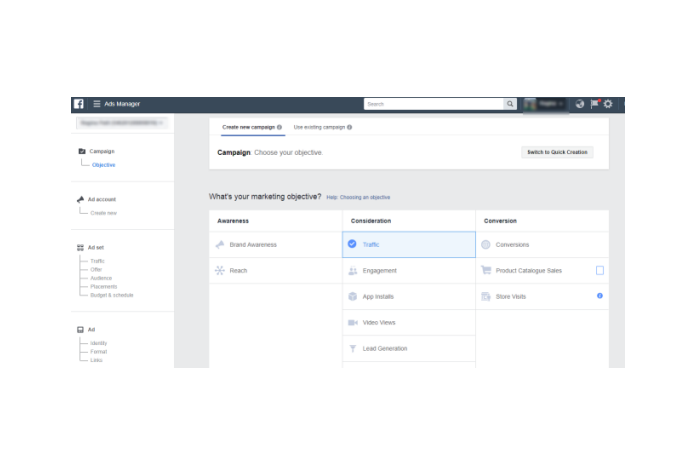This screenshot has width=696, height=464.
Task: Open the profile dropdown in top bar
Action: [x=545, y=104]
